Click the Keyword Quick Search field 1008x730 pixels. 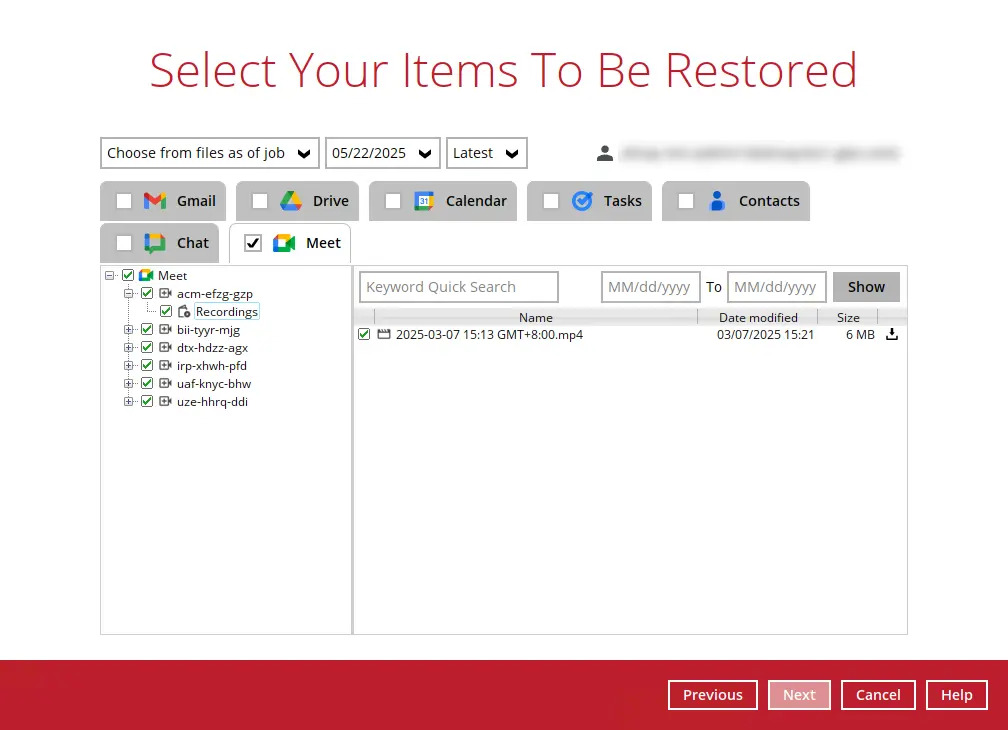(x=459, y=287)
